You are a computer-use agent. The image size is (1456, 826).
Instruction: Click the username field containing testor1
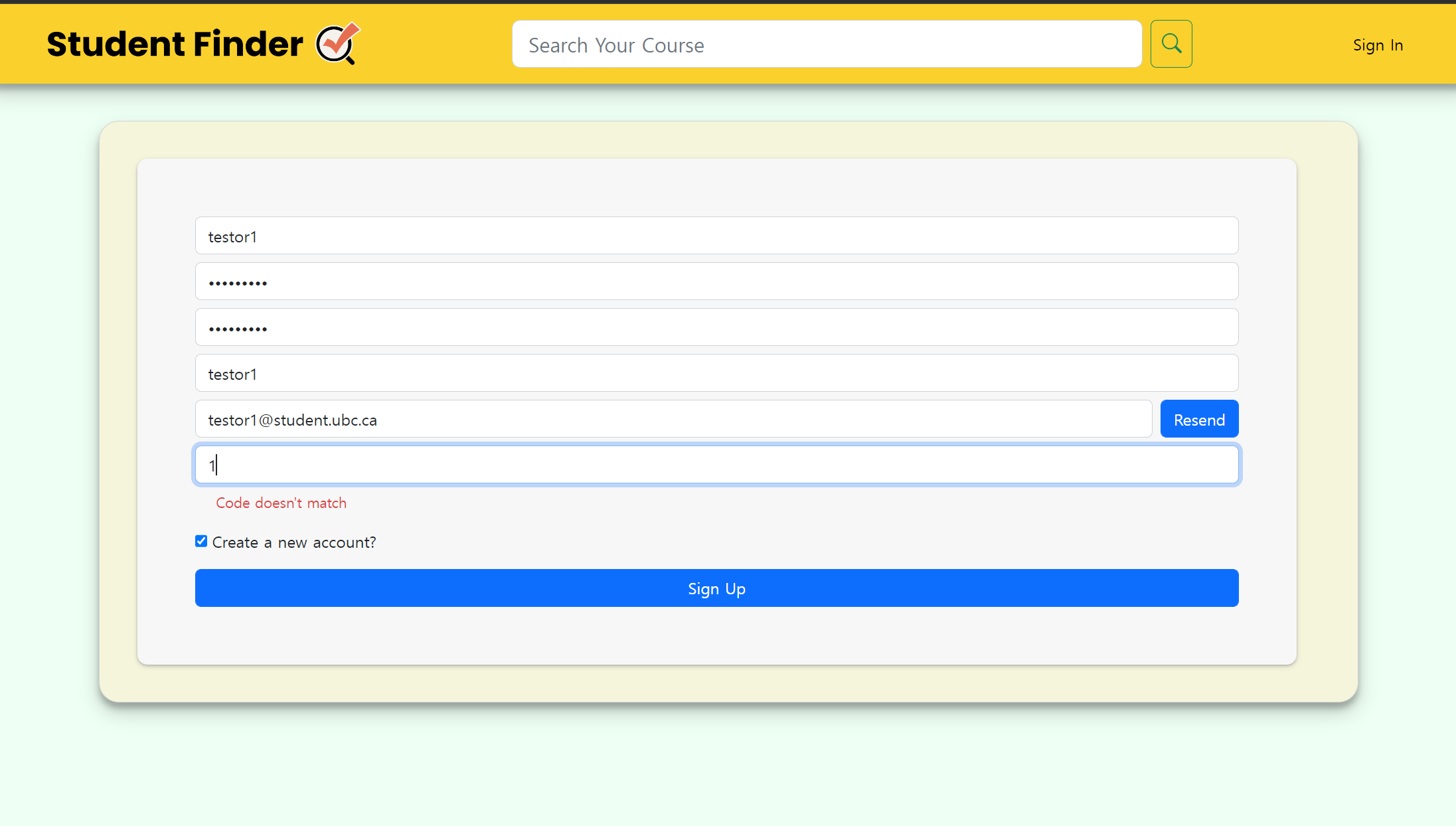coord(716,236)
